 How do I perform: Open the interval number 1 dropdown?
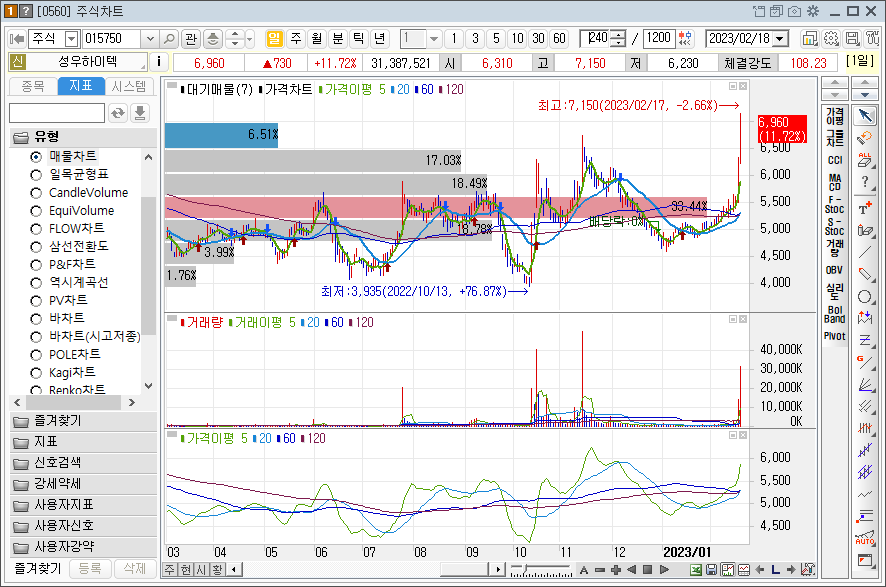[x=433, y=38]
